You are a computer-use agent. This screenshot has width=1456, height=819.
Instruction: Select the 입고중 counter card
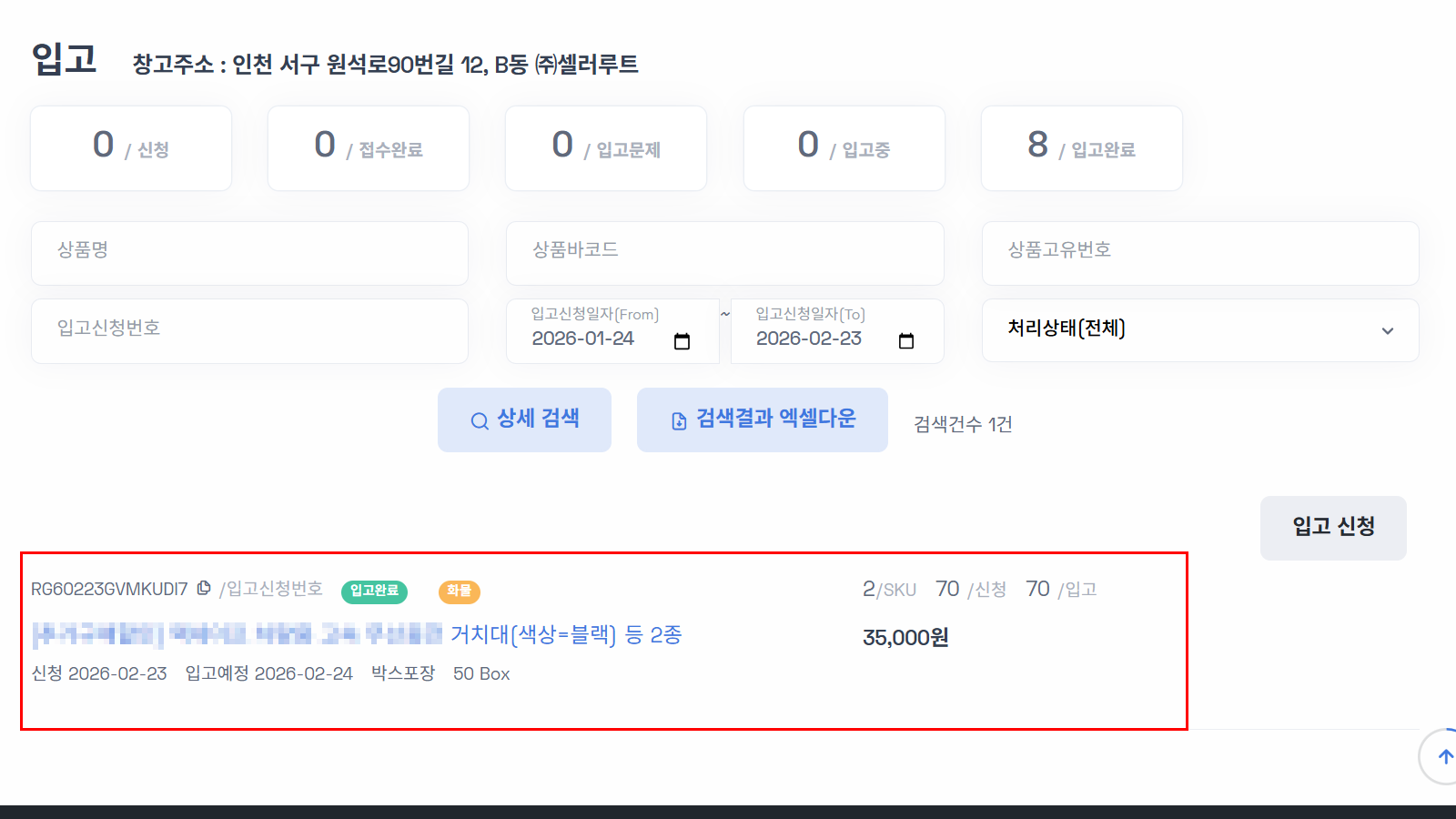pos(844,147)
